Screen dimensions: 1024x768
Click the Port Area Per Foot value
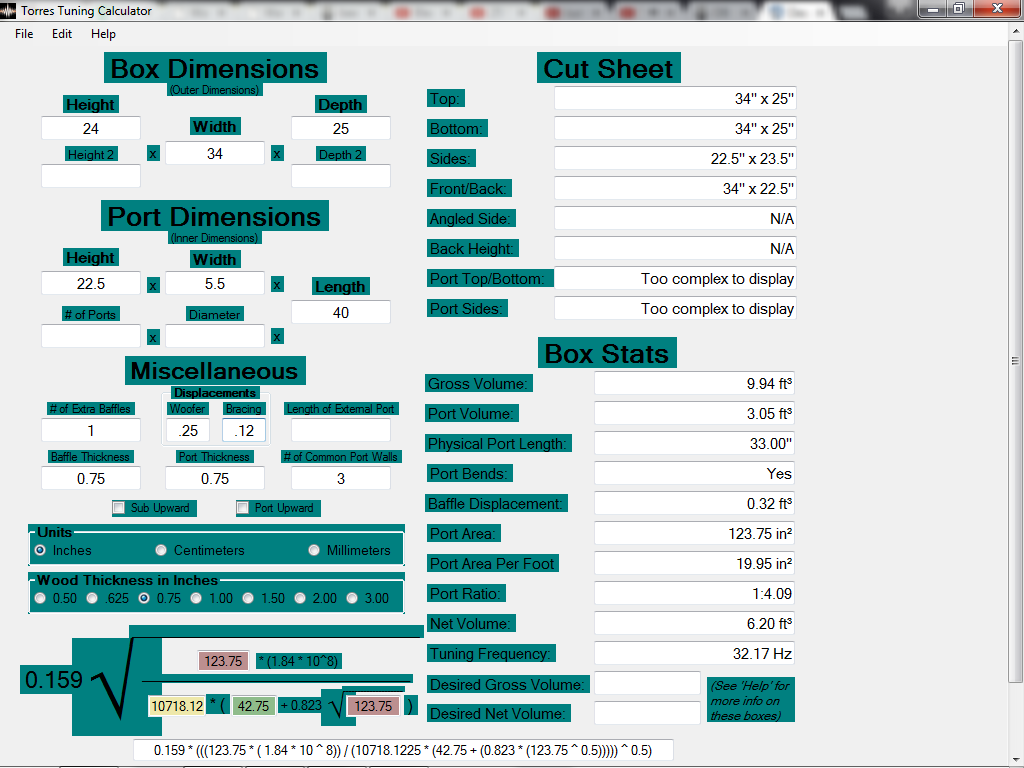(695, 563)
